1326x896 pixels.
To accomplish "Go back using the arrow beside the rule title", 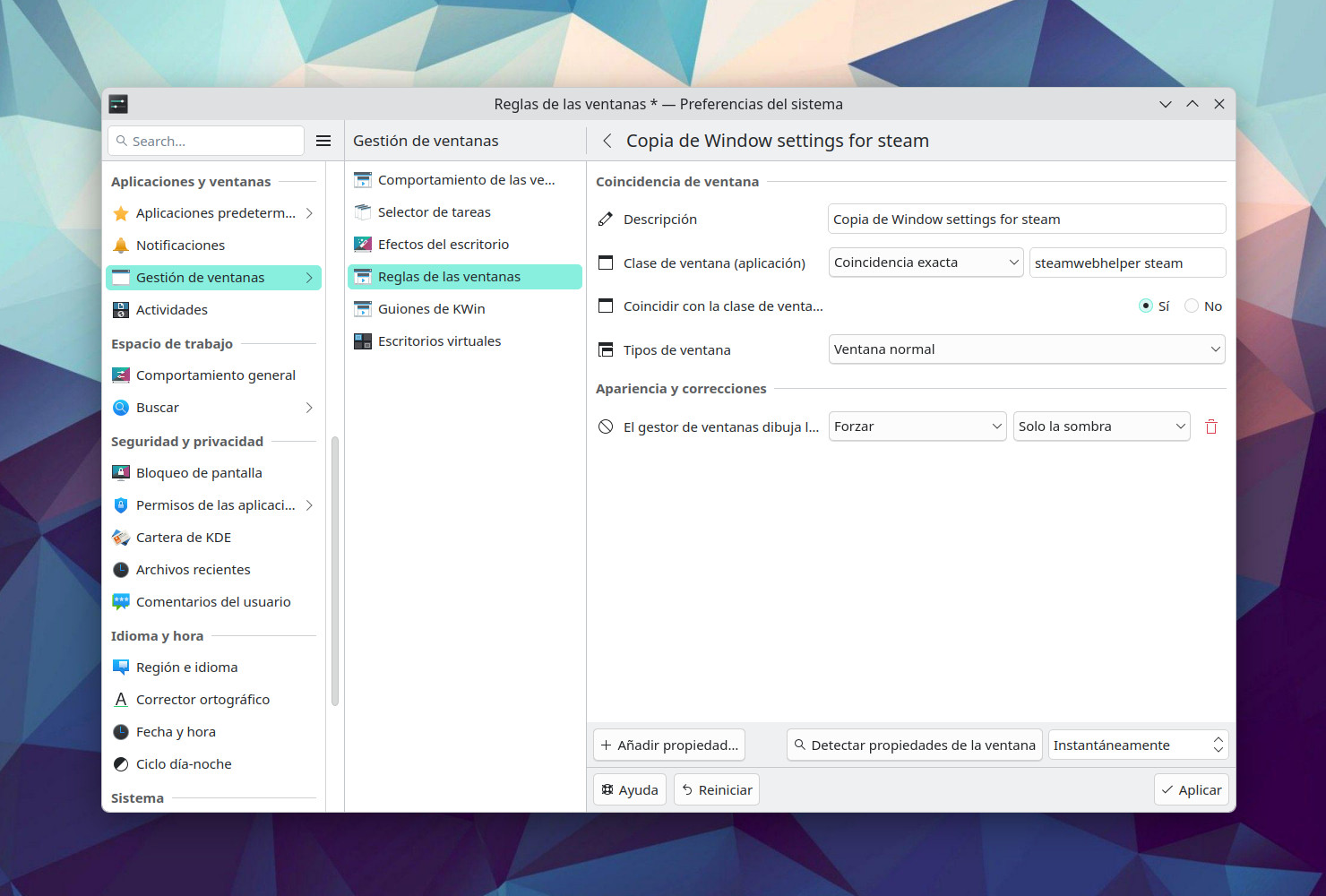I will [607, 141].
